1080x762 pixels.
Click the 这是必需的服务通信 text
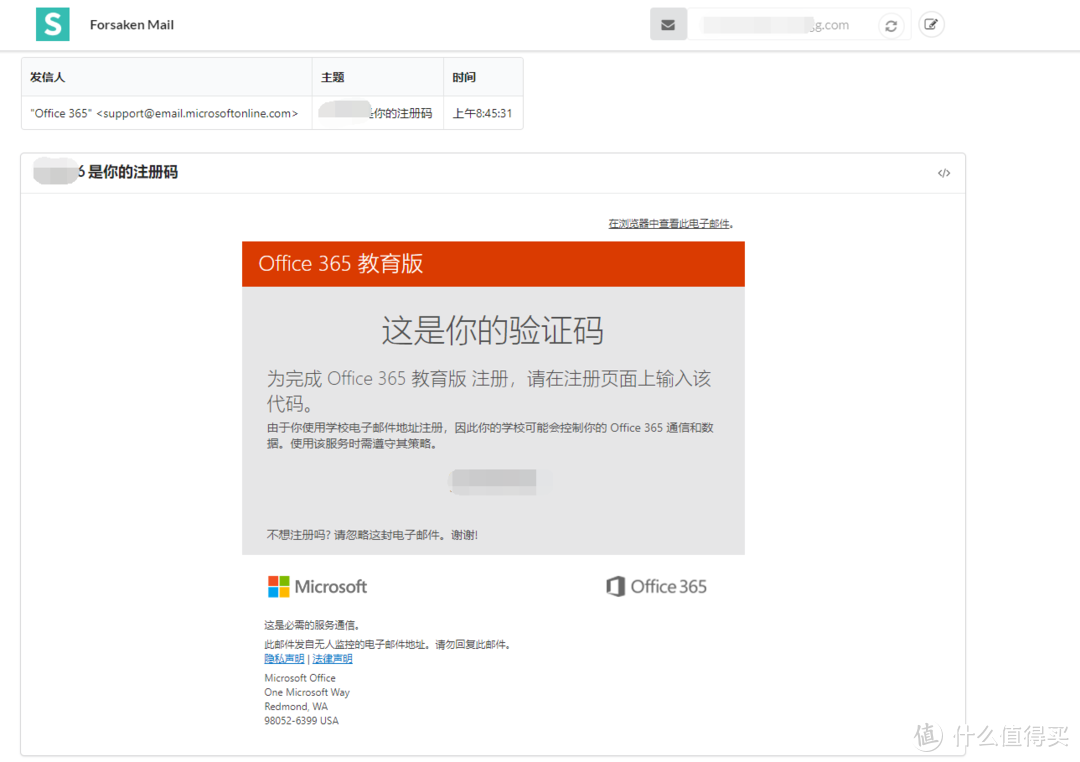[312, 625]
